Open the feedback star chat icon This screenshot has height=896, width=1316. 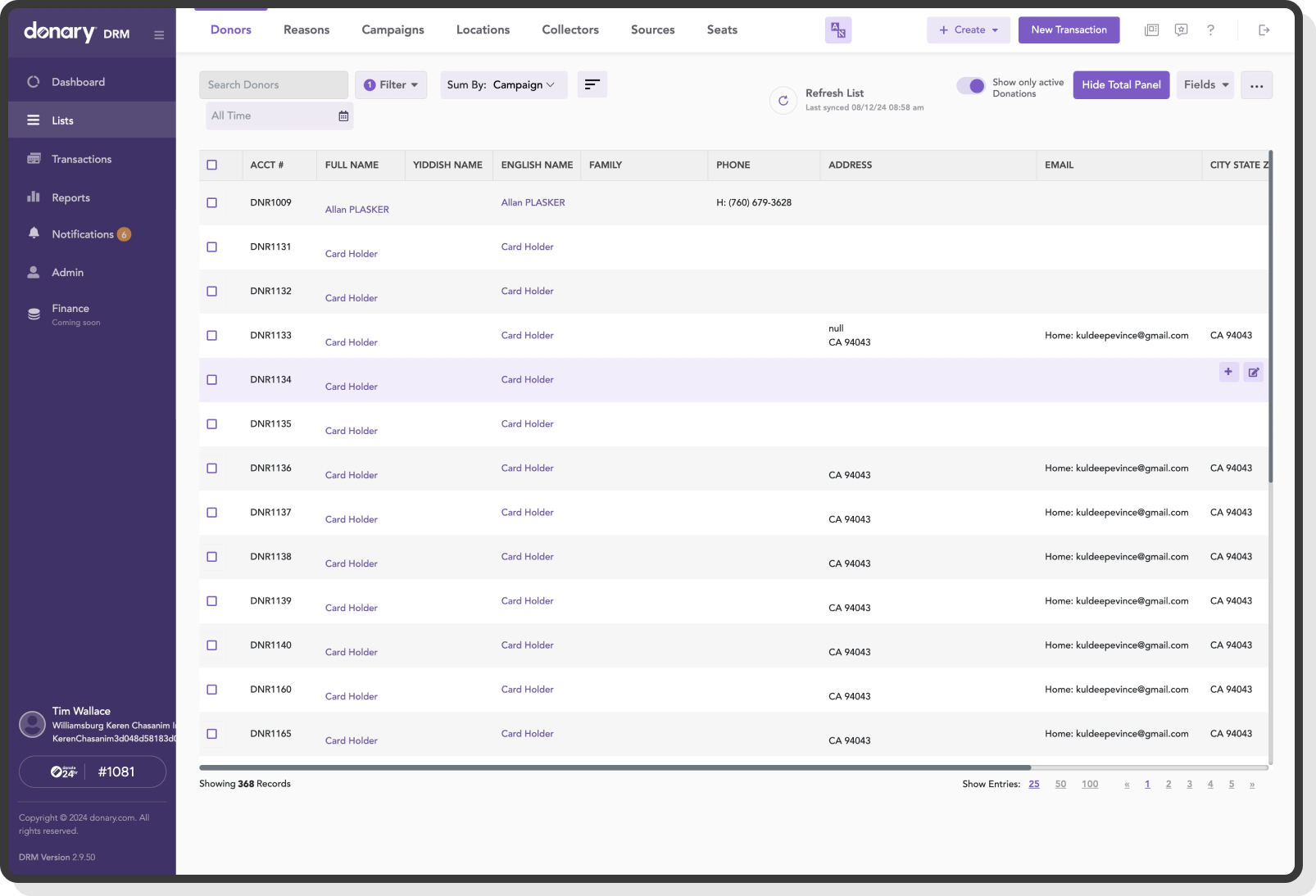1181,29
